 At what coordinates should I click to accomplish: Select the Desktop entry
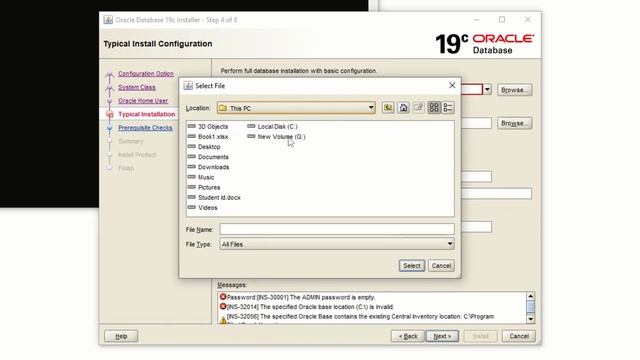pyautogui.click(x=209, y=147)
